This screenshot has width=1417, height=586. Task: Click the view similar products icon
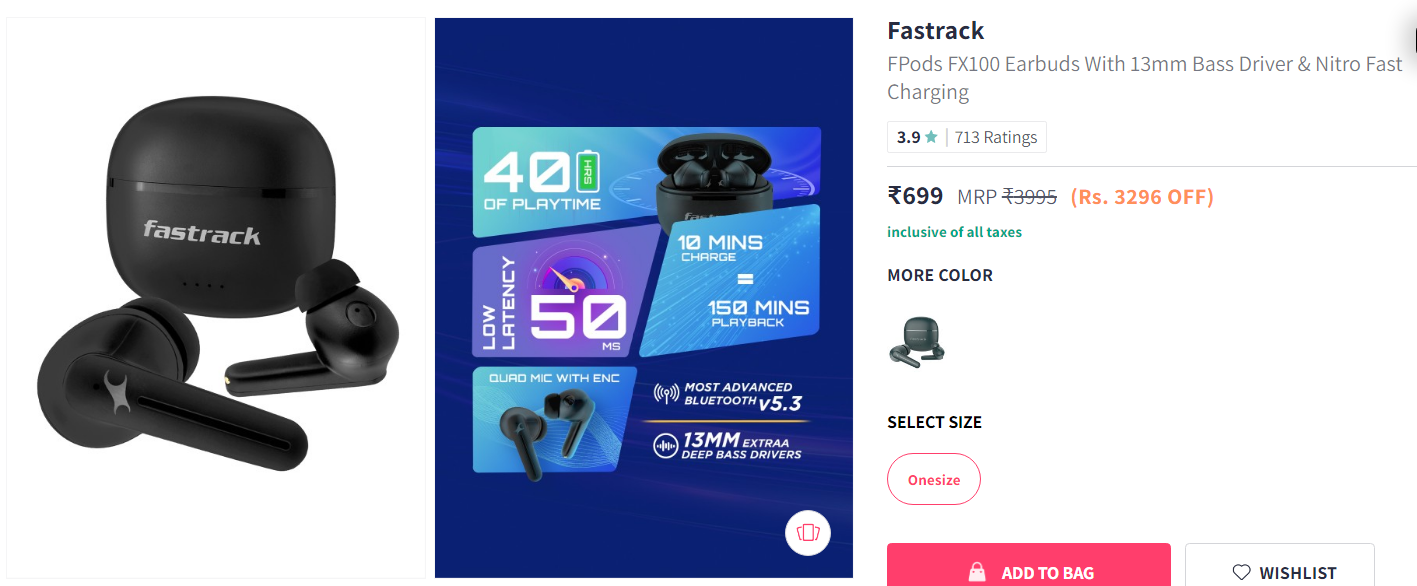coord(808,532)
